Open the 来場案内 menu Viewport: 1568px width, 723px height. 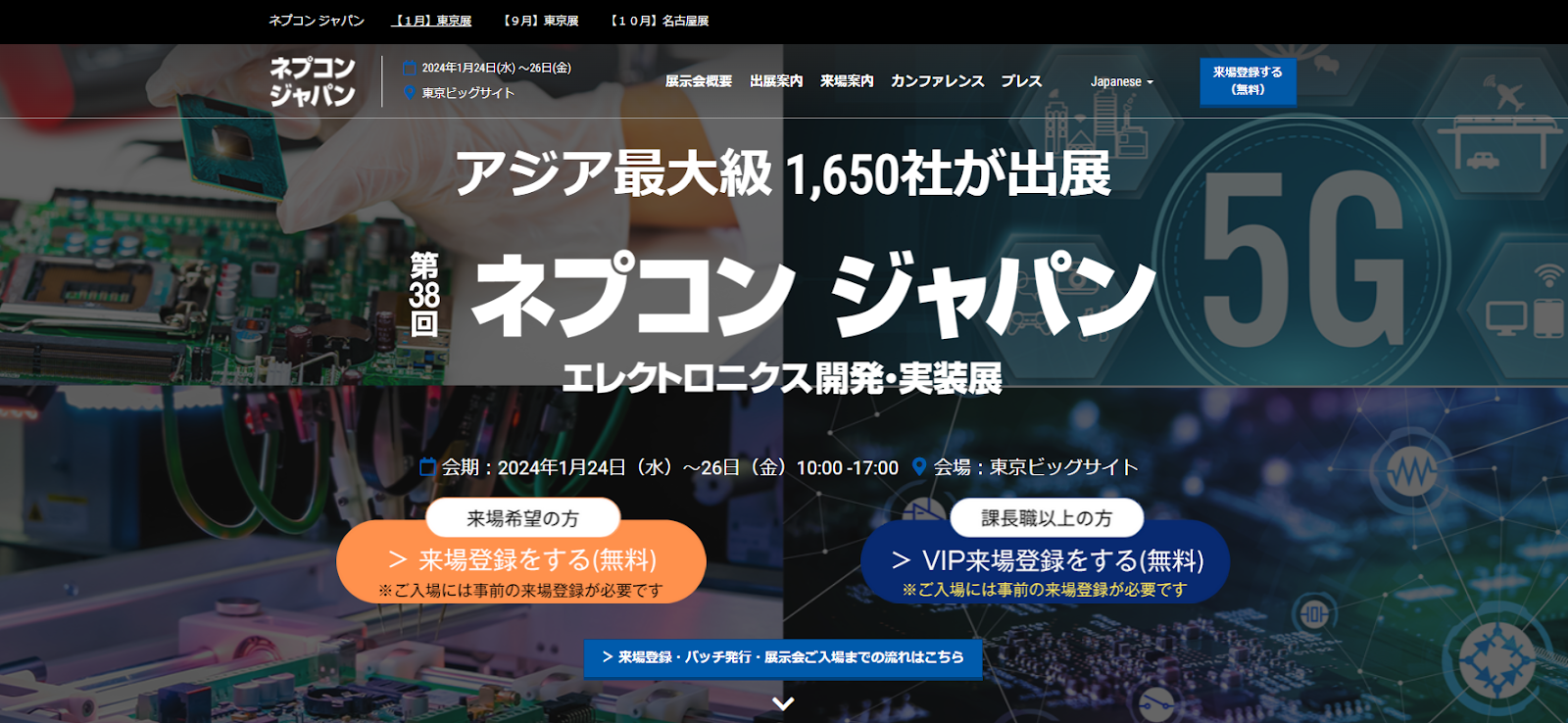847,81
